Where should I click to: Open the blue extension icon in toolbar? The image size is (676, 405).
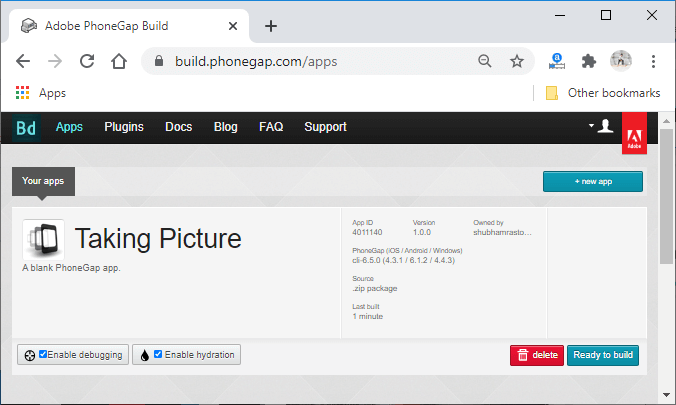pyautogui.click(x=557, y=61)
